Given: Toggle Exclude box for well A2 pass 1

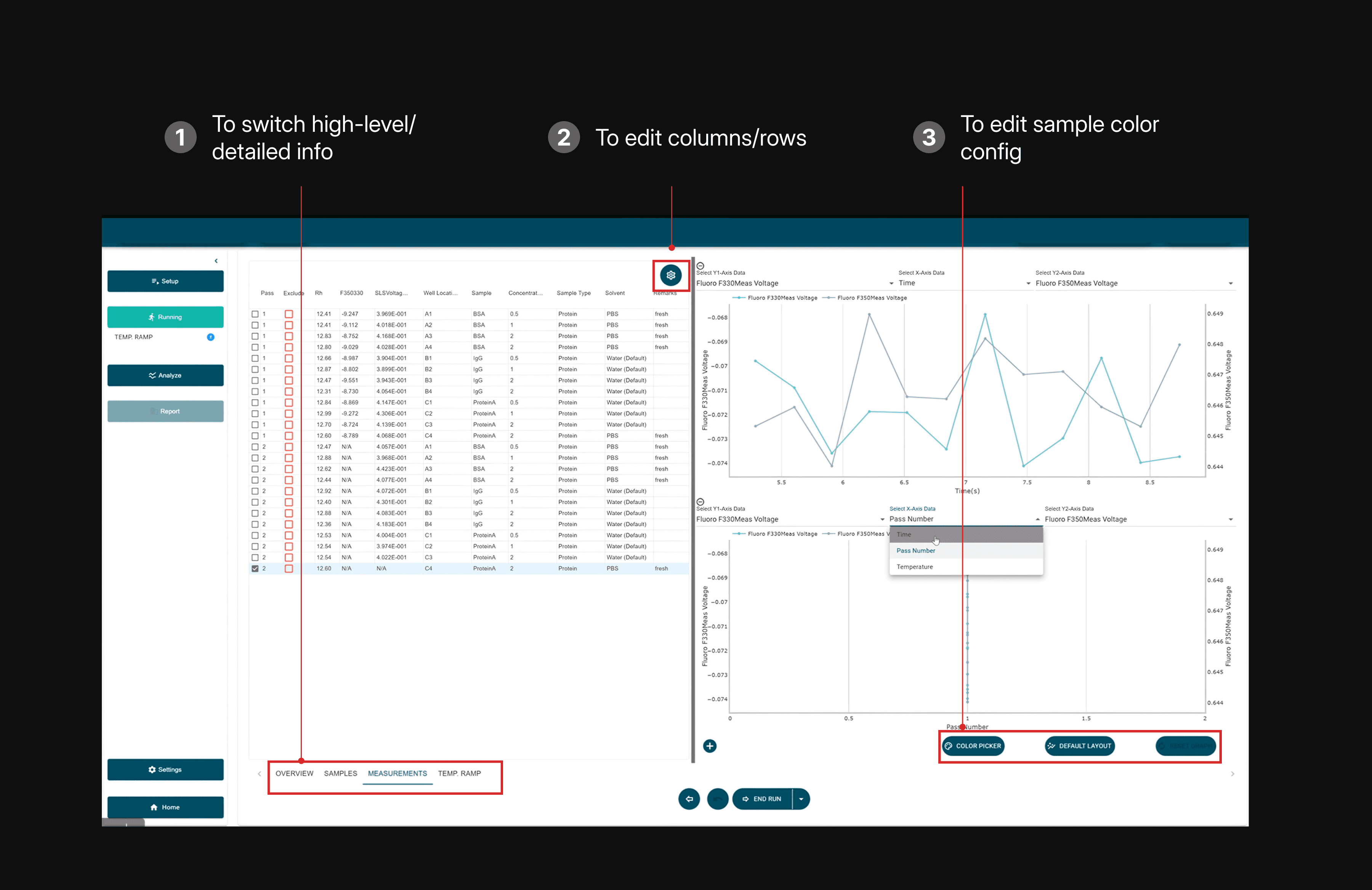Looking at the screenshot, I should [289, 325].
